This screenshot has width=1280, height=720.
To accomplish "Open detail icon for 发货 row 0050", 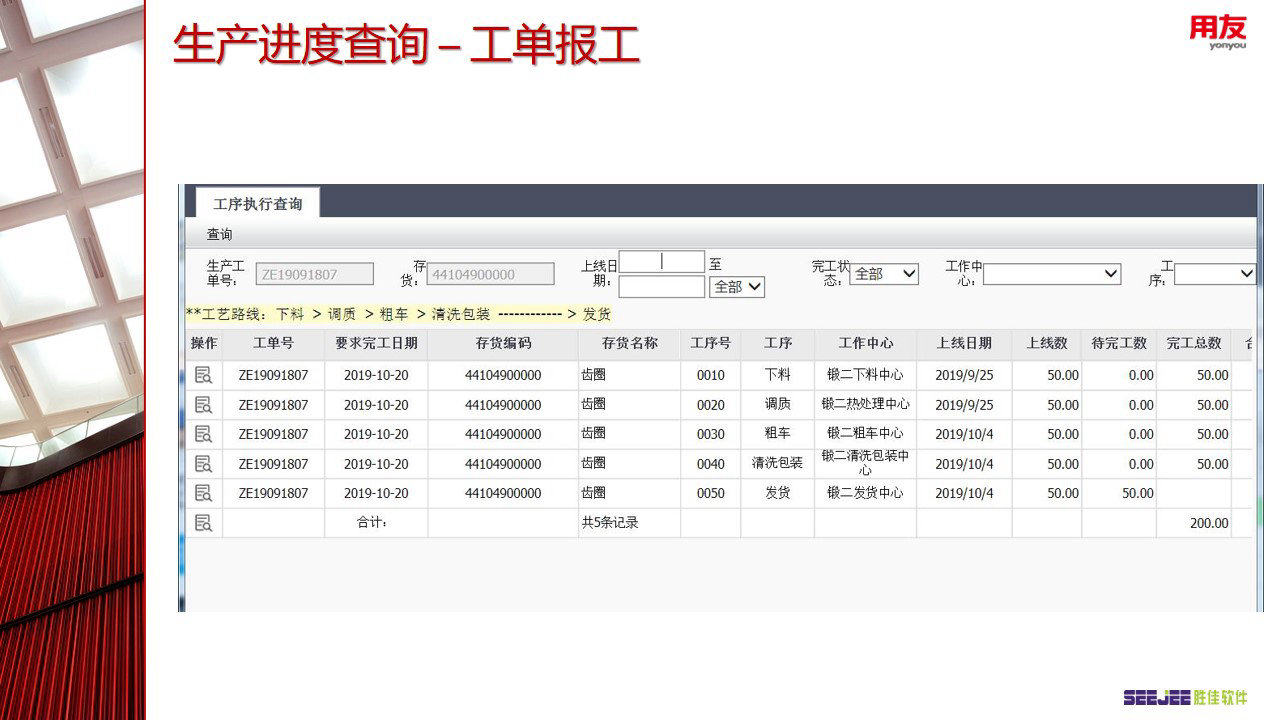I will (x=203, y=493).
